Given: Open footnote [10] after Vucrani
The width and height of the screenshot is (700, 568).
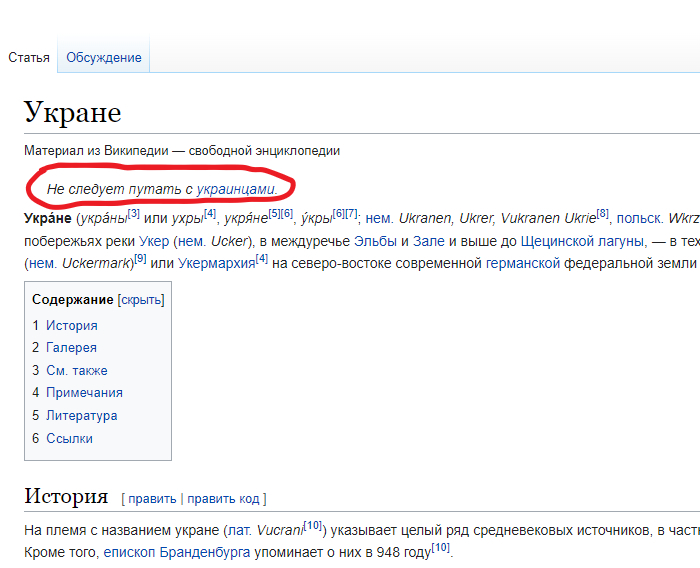Looking at the screenshot, I should [313, 526].
